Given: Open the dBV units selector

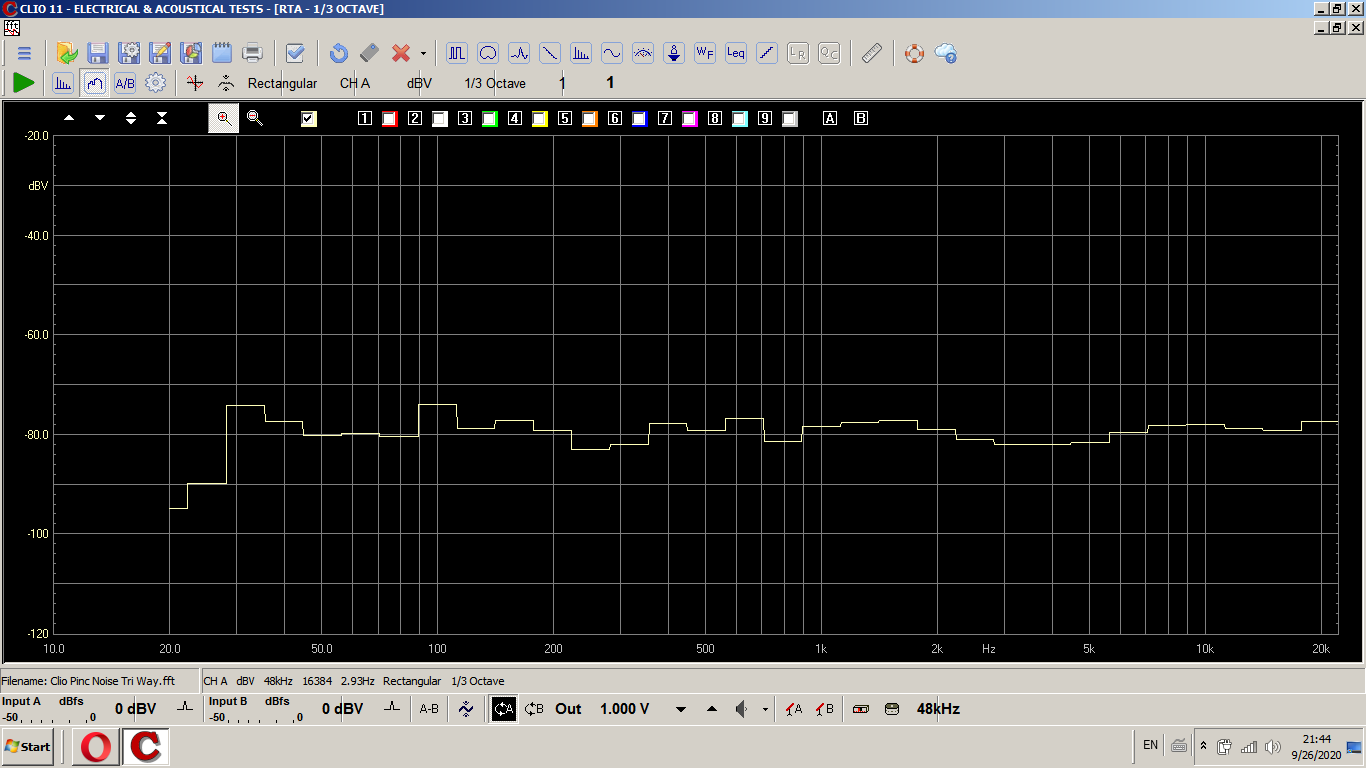Looking at the screenshot, I should point(420,84).
